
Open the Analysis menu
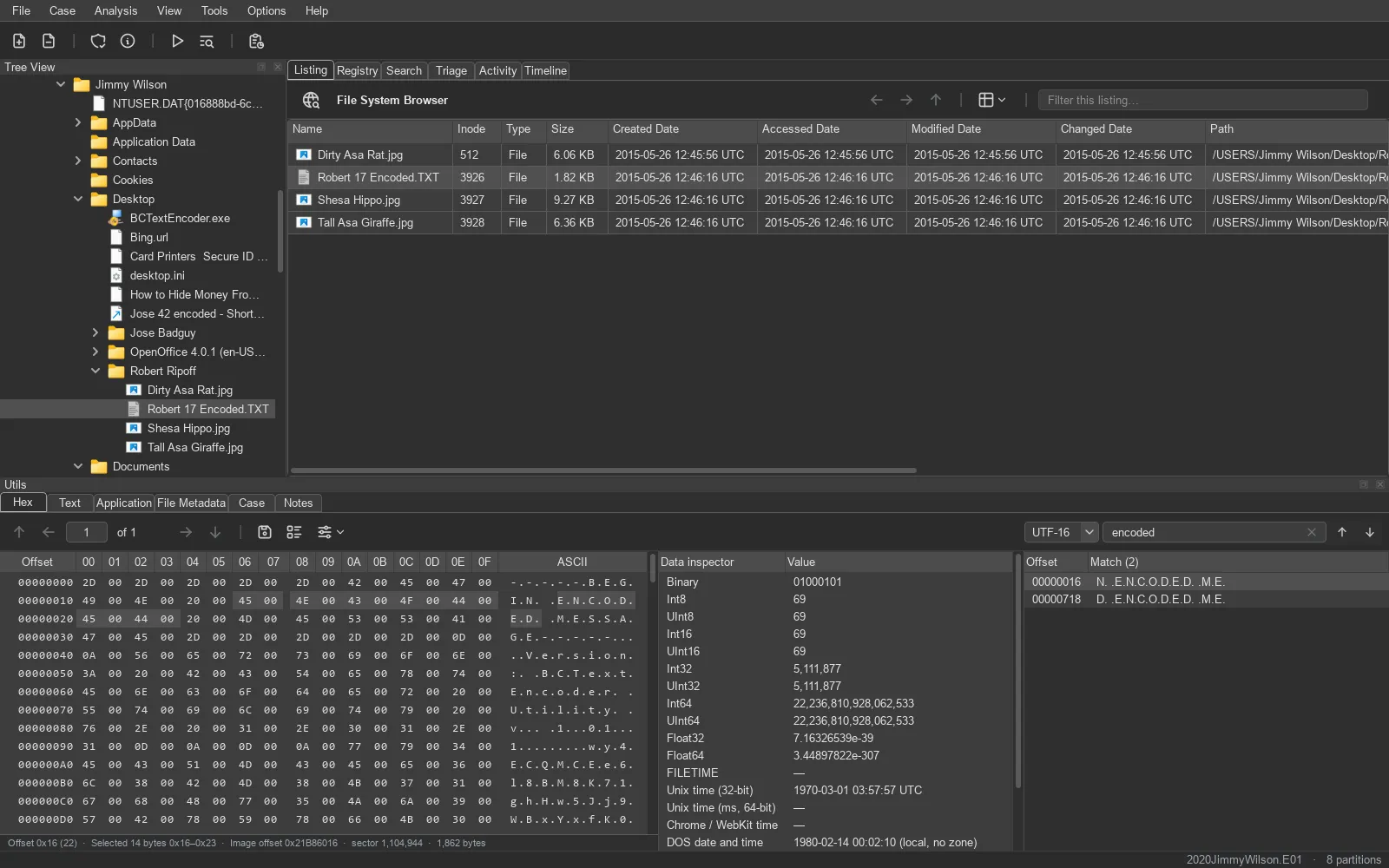(115, 10)
